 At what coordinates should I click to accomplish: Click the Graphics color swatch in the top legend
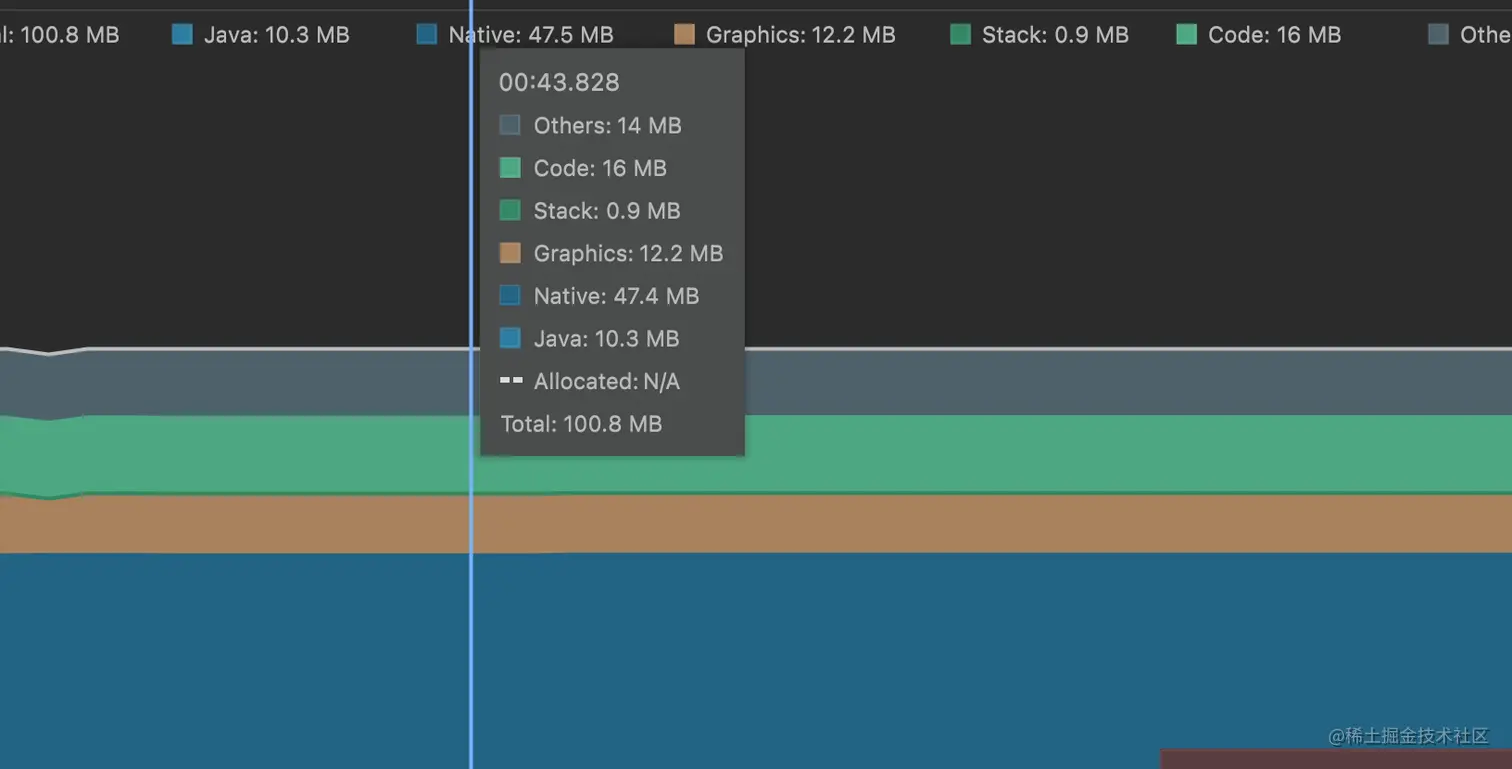(684, 35)
